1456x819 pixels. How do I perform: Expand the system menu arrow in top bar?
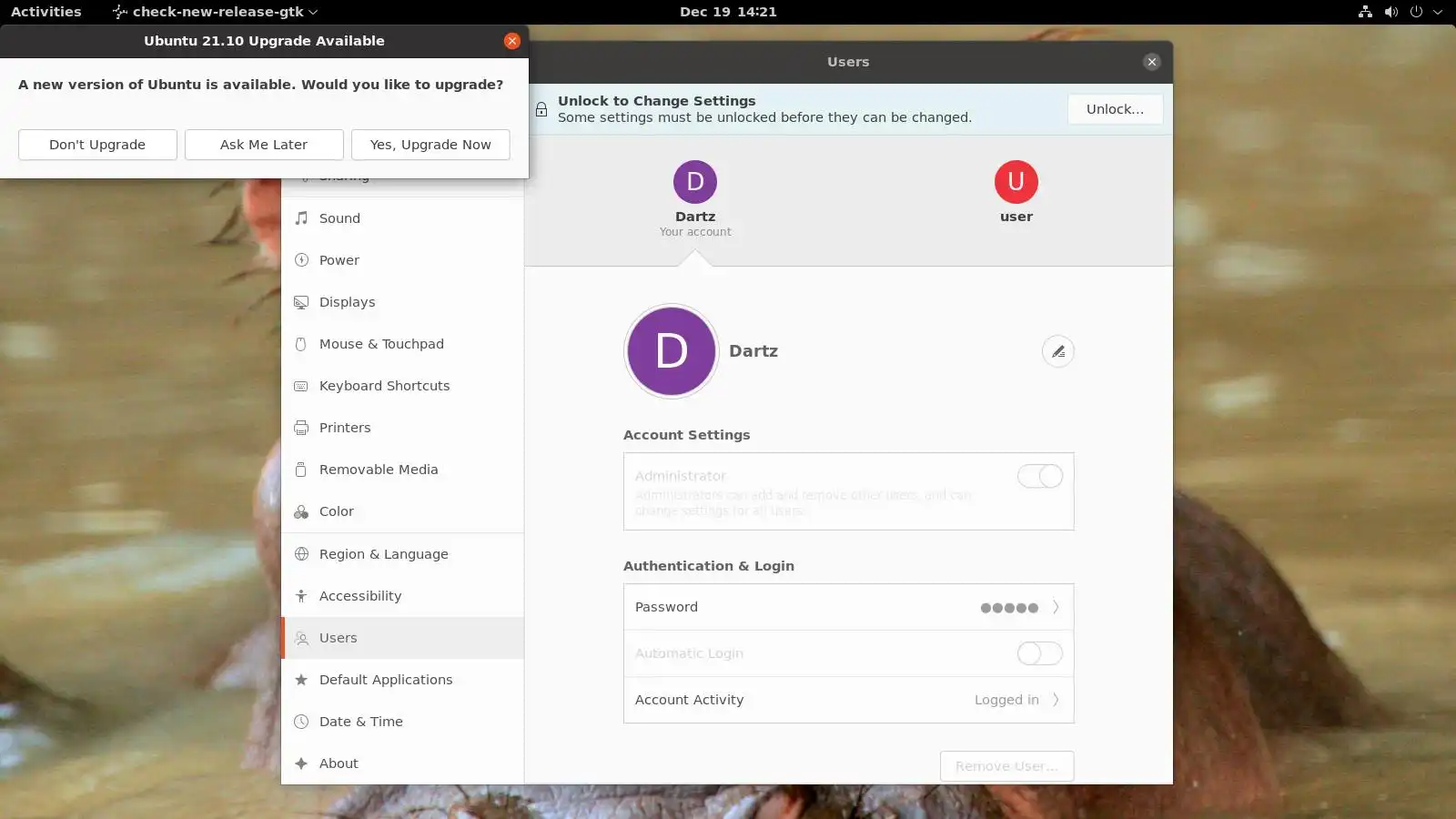1438,12
